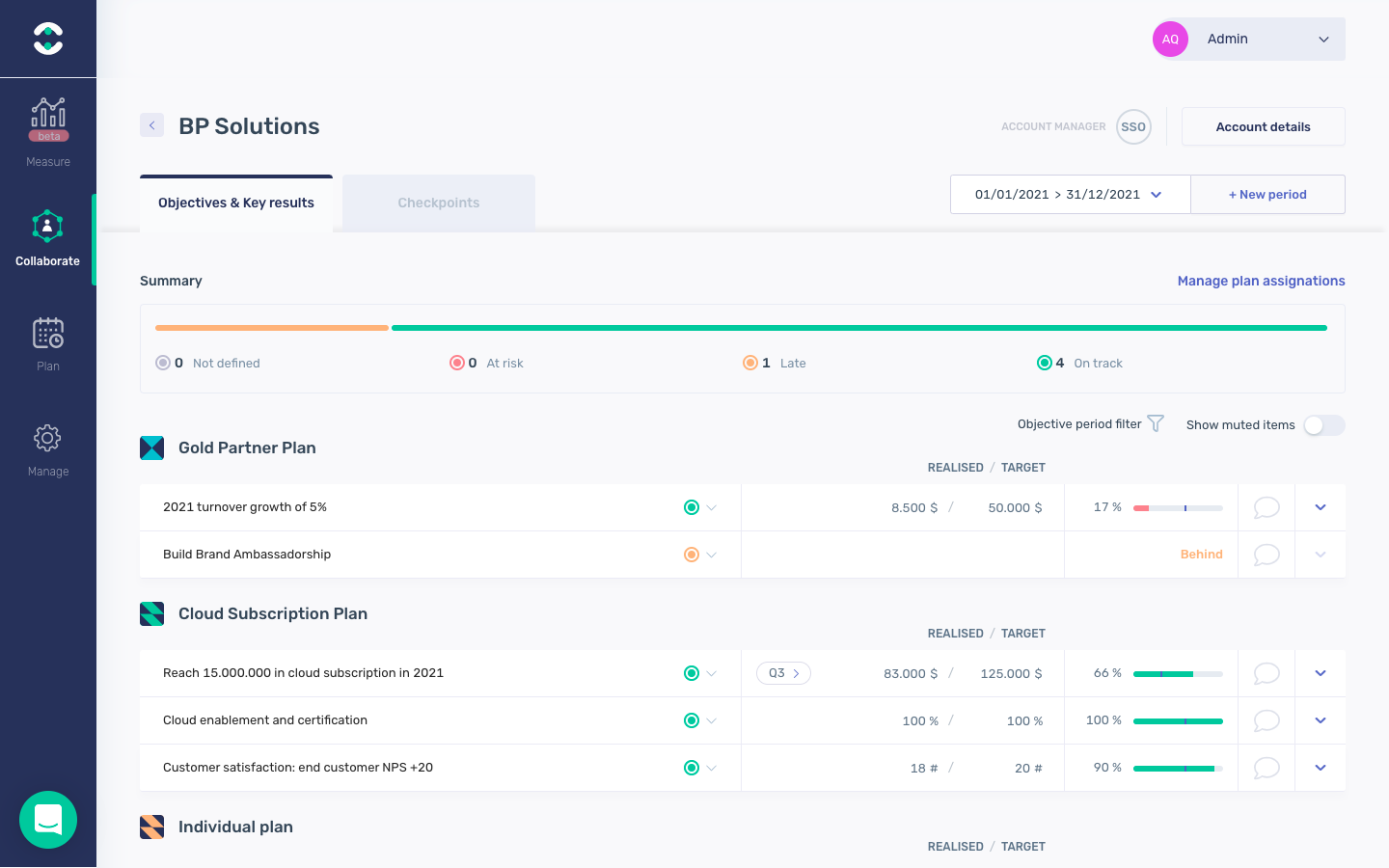Open the Objective period filter funnel
This screenshot has height=868, width=1389.
[1156, 423]
